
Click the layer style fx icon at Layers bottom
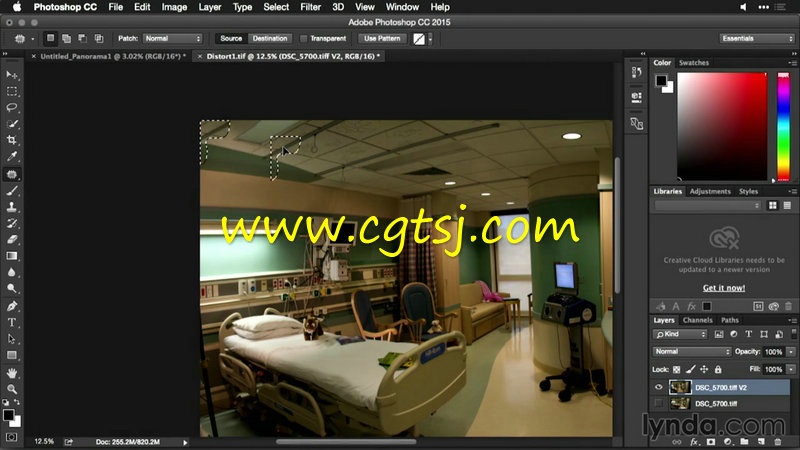coord(694,442)
